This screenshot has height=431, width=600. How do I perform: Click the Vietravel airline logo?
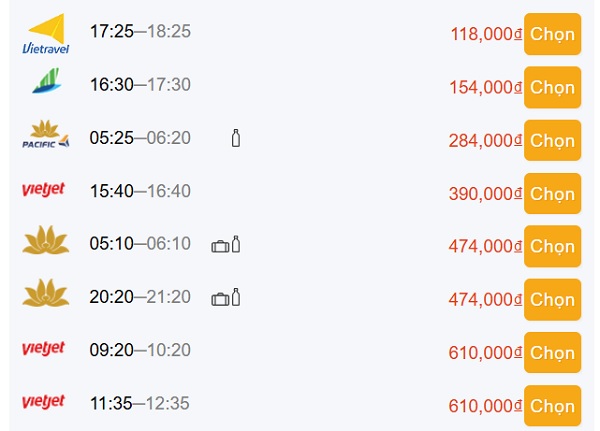pyautogui.click(x=46, y=34)
